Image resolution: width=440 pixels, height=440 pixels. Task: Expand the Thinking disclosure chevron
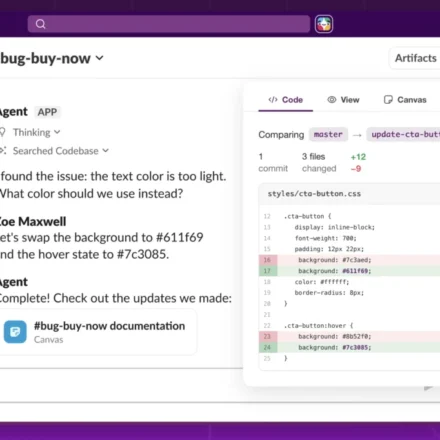pos(57,132)
